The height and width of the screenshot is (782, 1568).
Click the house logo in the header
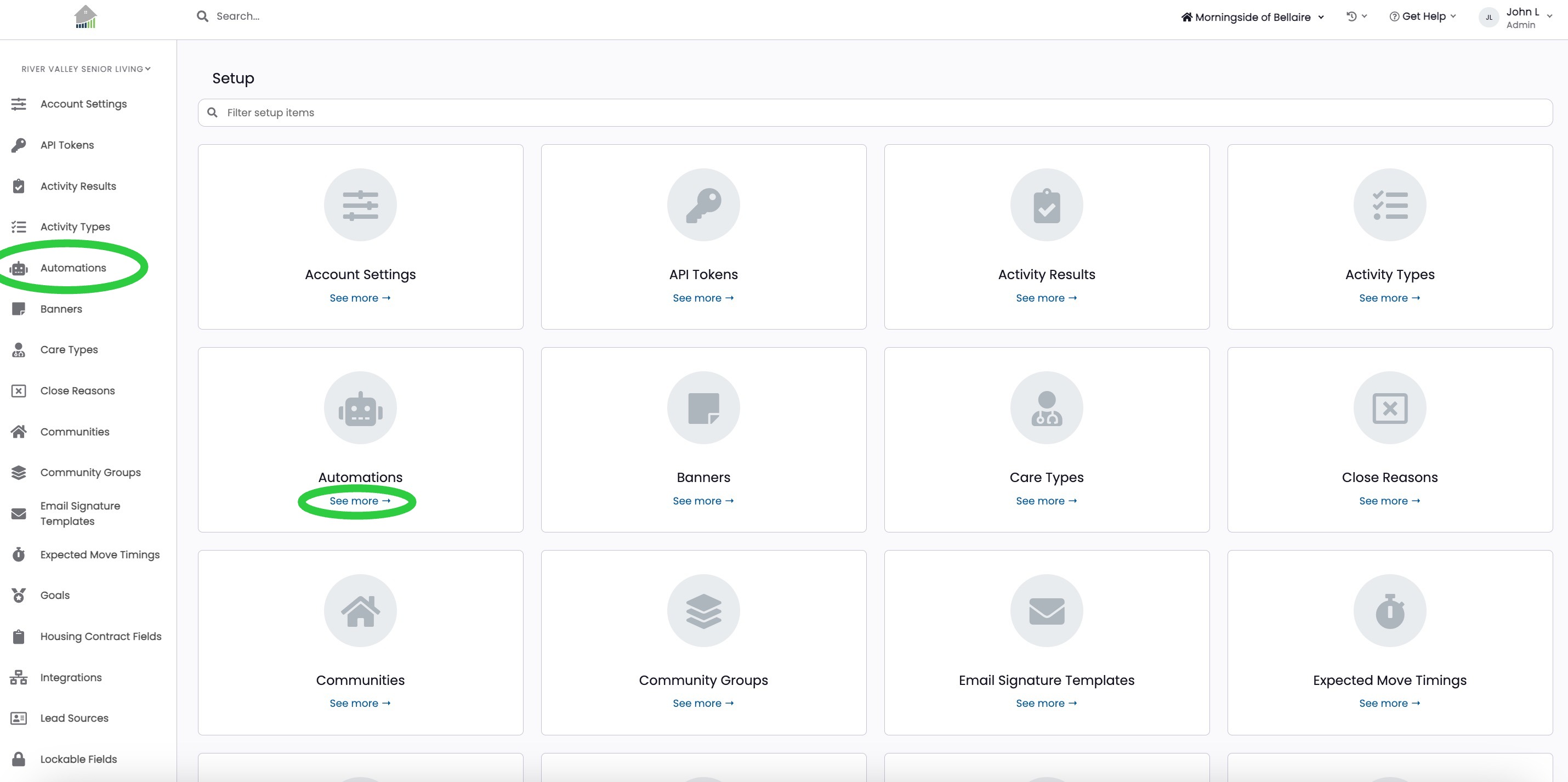85,17
